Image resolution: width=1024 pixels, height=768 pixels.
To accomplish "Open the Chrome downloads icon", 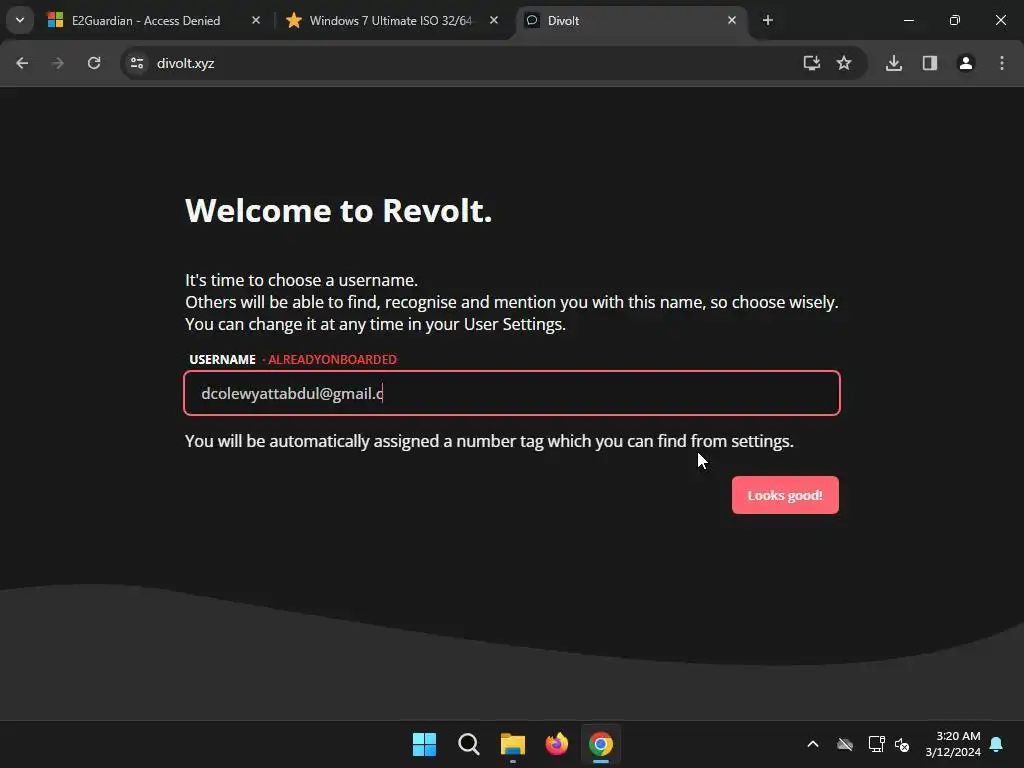I will coord(894,63).
